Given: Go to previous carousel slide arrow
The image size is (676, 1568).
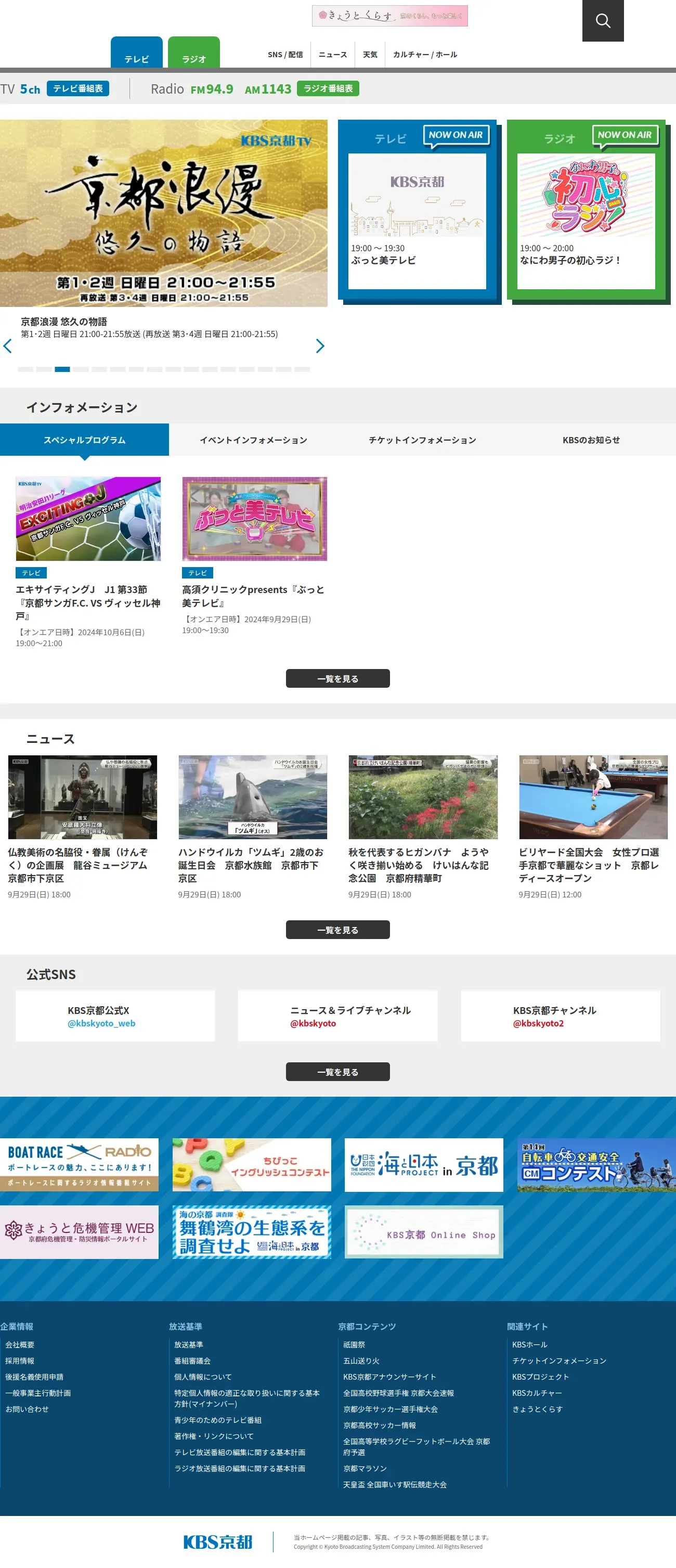Looking at the screenshot, I should pos(8,346).
